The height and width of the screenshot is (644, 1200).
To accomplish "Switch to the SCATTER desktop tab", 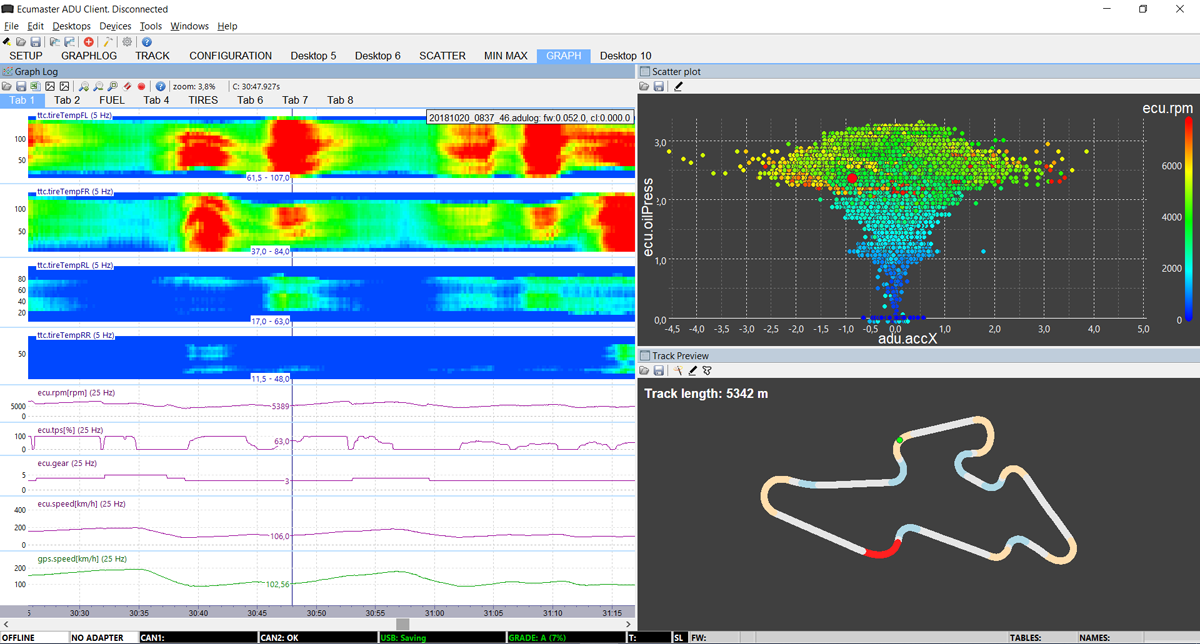I will [442, 56].
